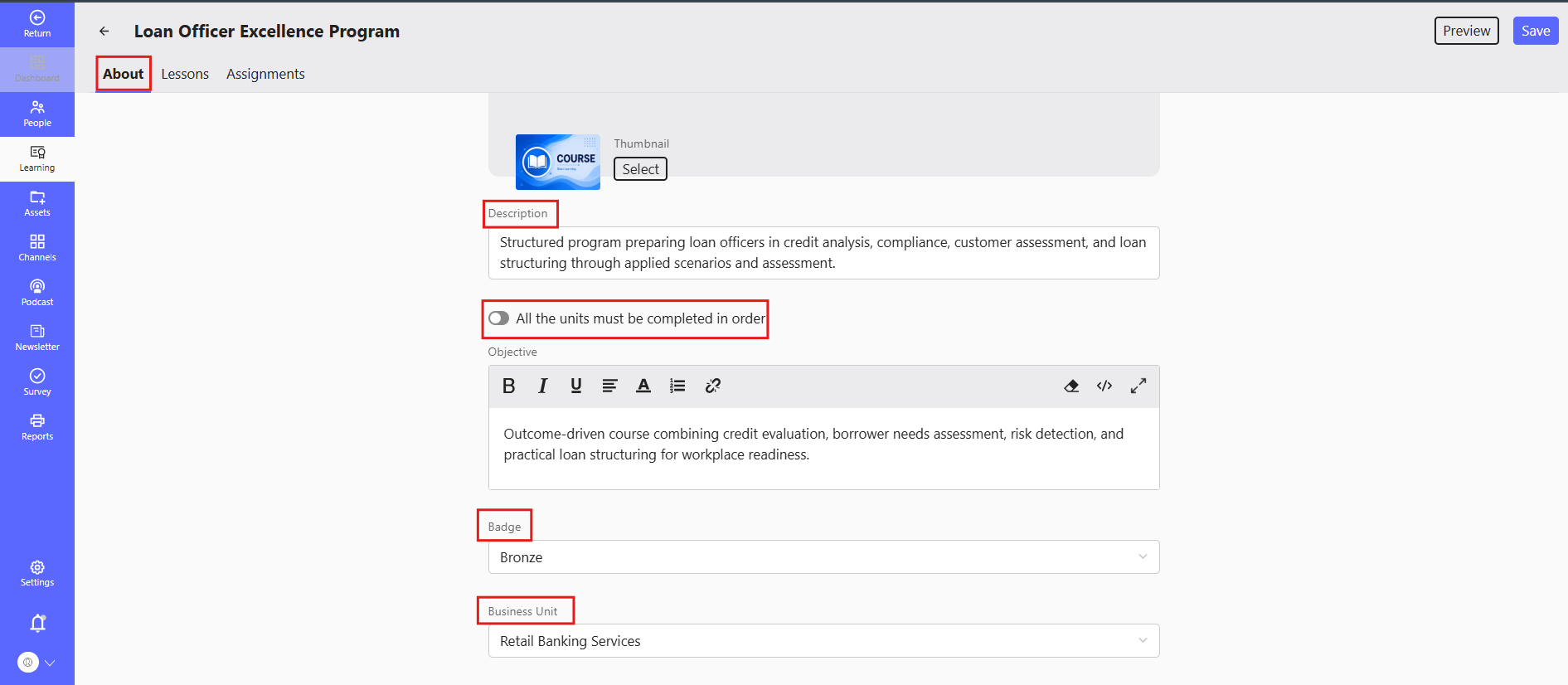Toggle 'All the units must be completed in order'

[x=498, y=318]
